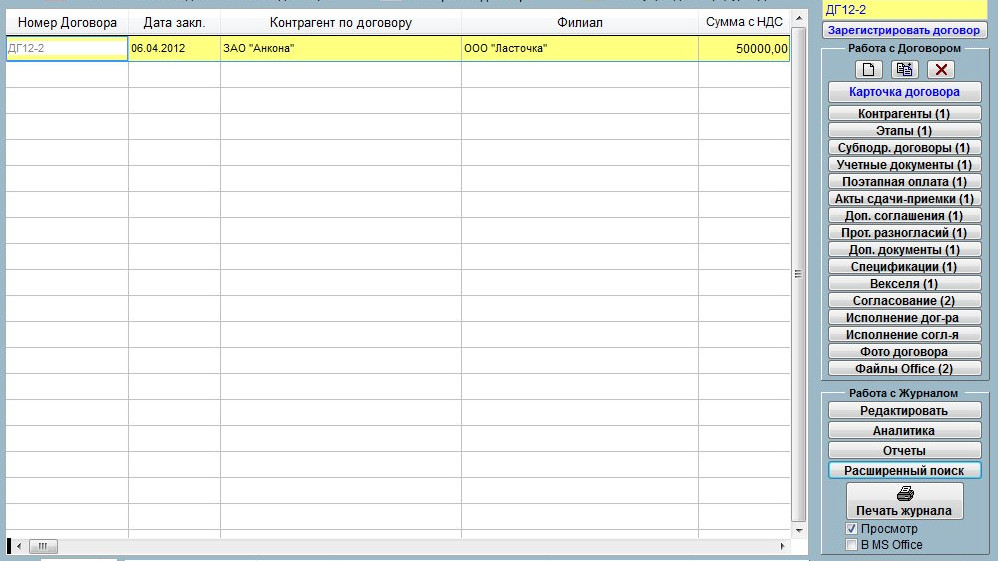Viewport: 998px width, 561px height.
Task: Open Контрагенты (1) list
Action: click(x=904, y=113)
